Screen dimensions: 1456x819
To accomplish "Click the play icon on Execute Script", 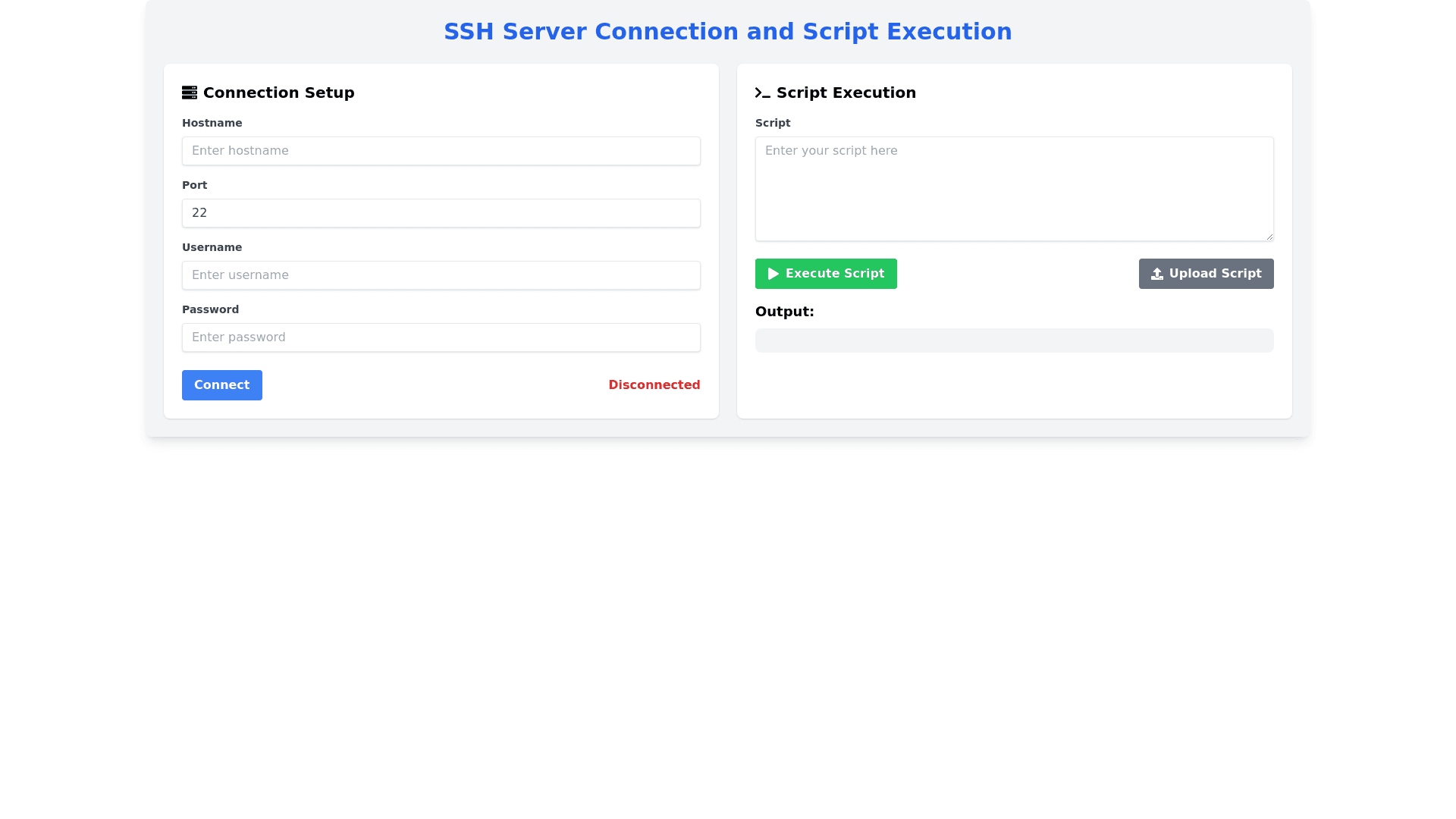I will (773, 274).
